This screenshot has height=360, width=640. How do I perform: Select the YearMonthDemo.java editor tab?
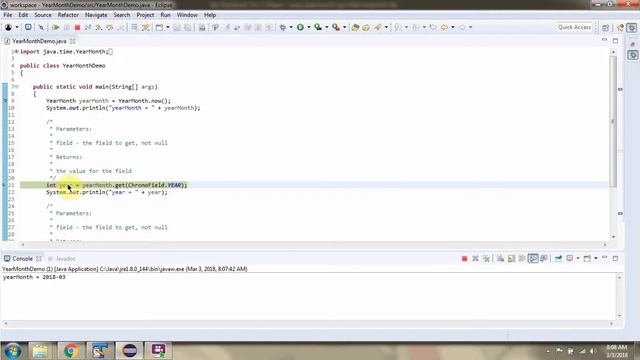click(x=39, y=41)
